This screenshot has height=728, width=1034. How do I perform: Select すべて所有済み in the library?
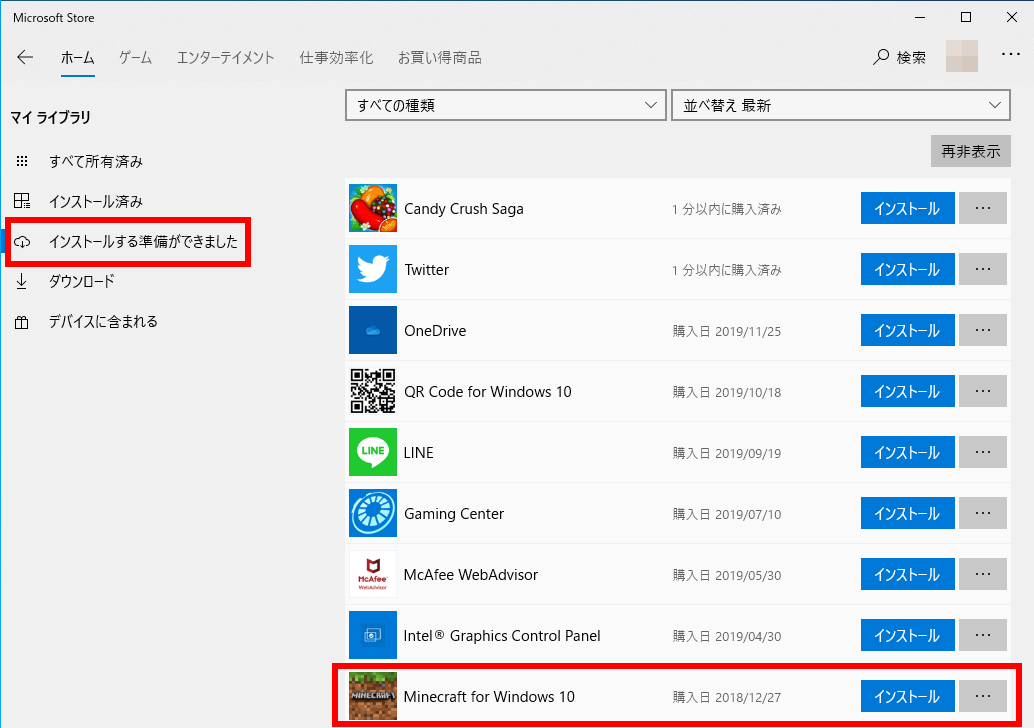tap(96, 162)
